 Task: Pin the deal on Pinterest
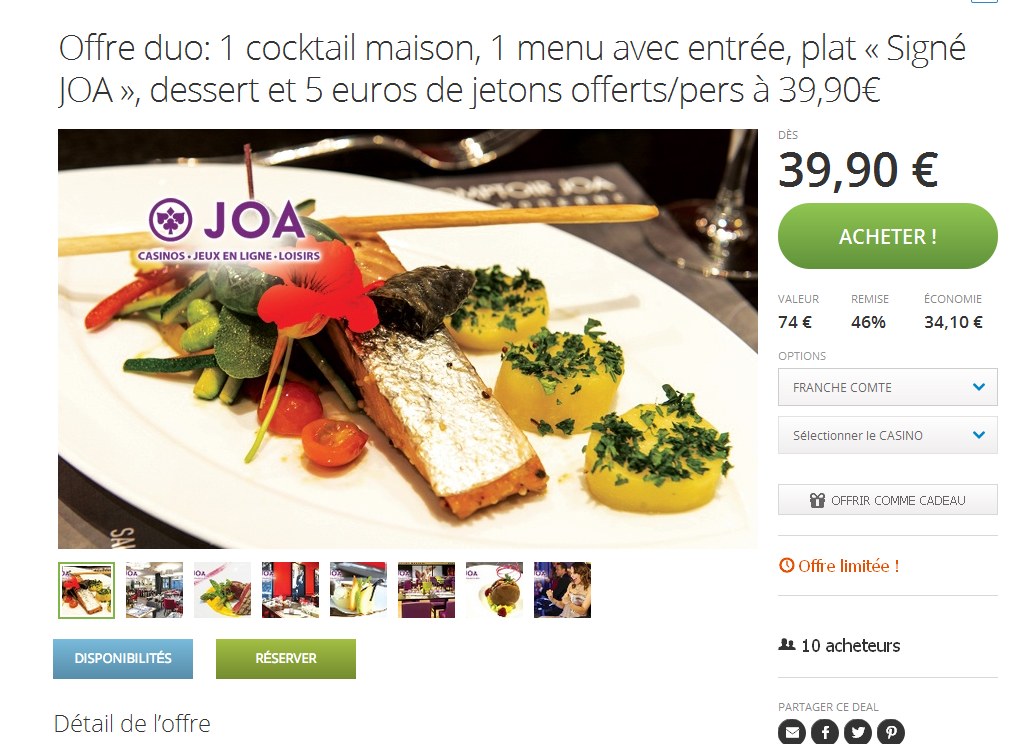891,732
